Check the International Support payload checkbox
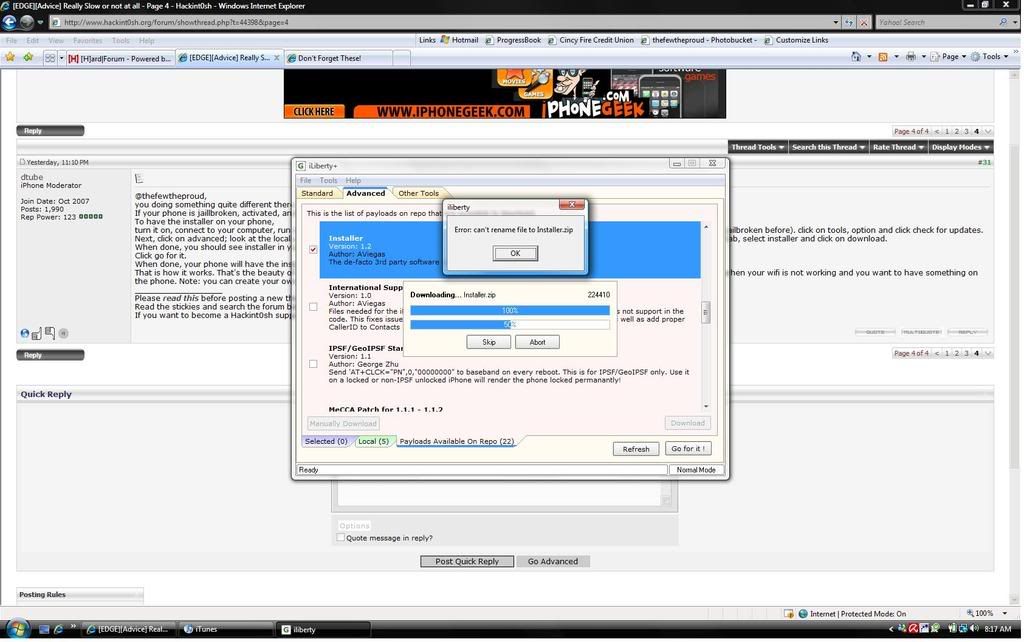1024x642 pixels. 313,306
